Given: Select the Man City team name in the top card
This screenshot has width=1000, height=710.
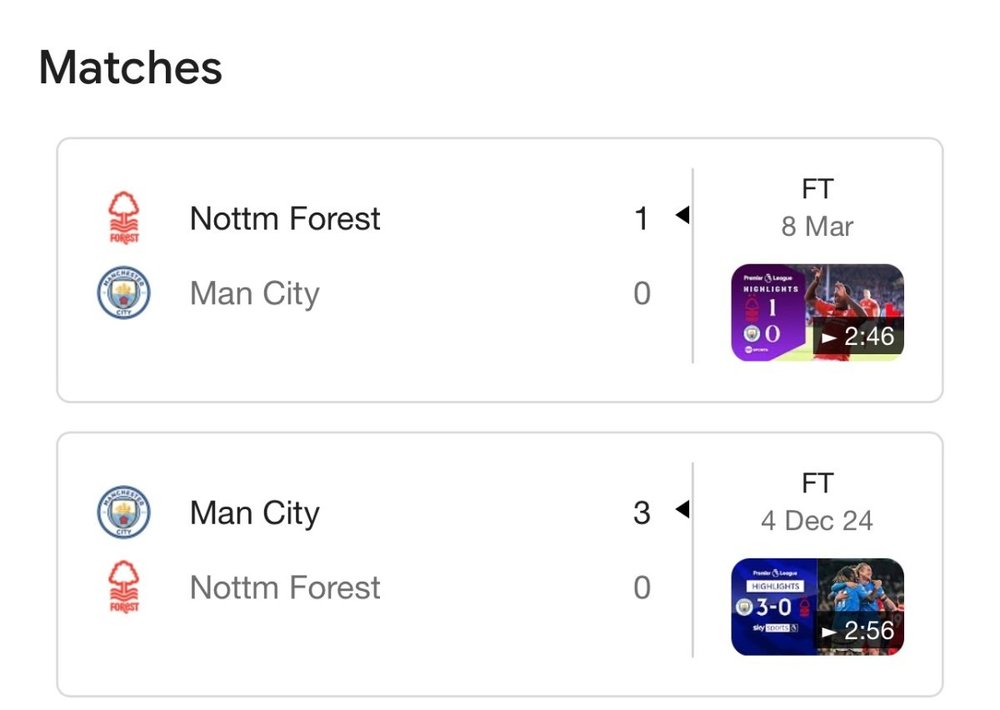Looking at the screenshot, I should click(254, 294).
